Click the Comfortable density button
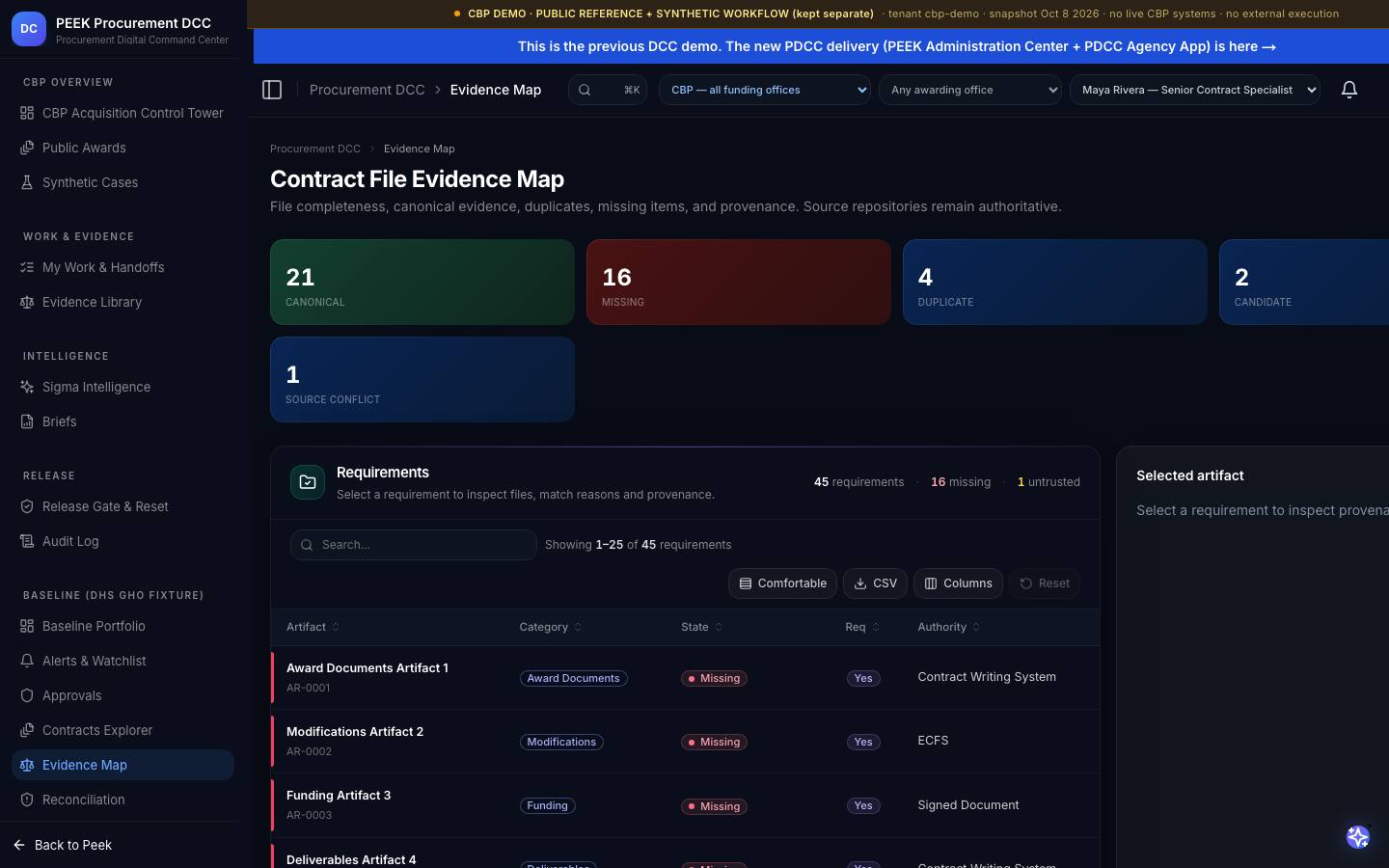Image resolution: width=1389 pixels, height=868 pixels. pyautogui.click(x=782, y=583)
